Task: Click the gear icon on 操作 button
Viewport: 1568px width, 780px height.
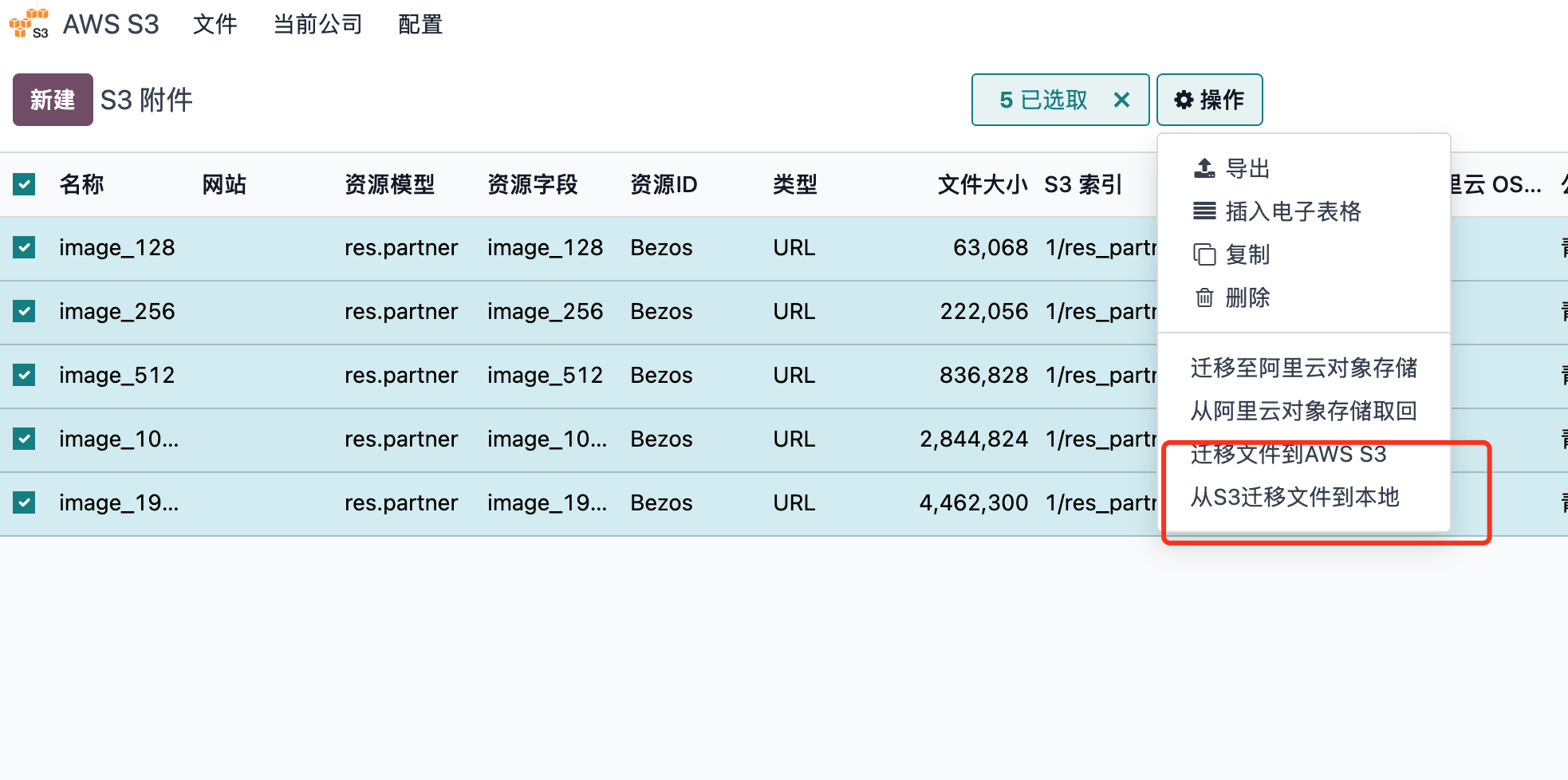Action: coord(1184,100)
